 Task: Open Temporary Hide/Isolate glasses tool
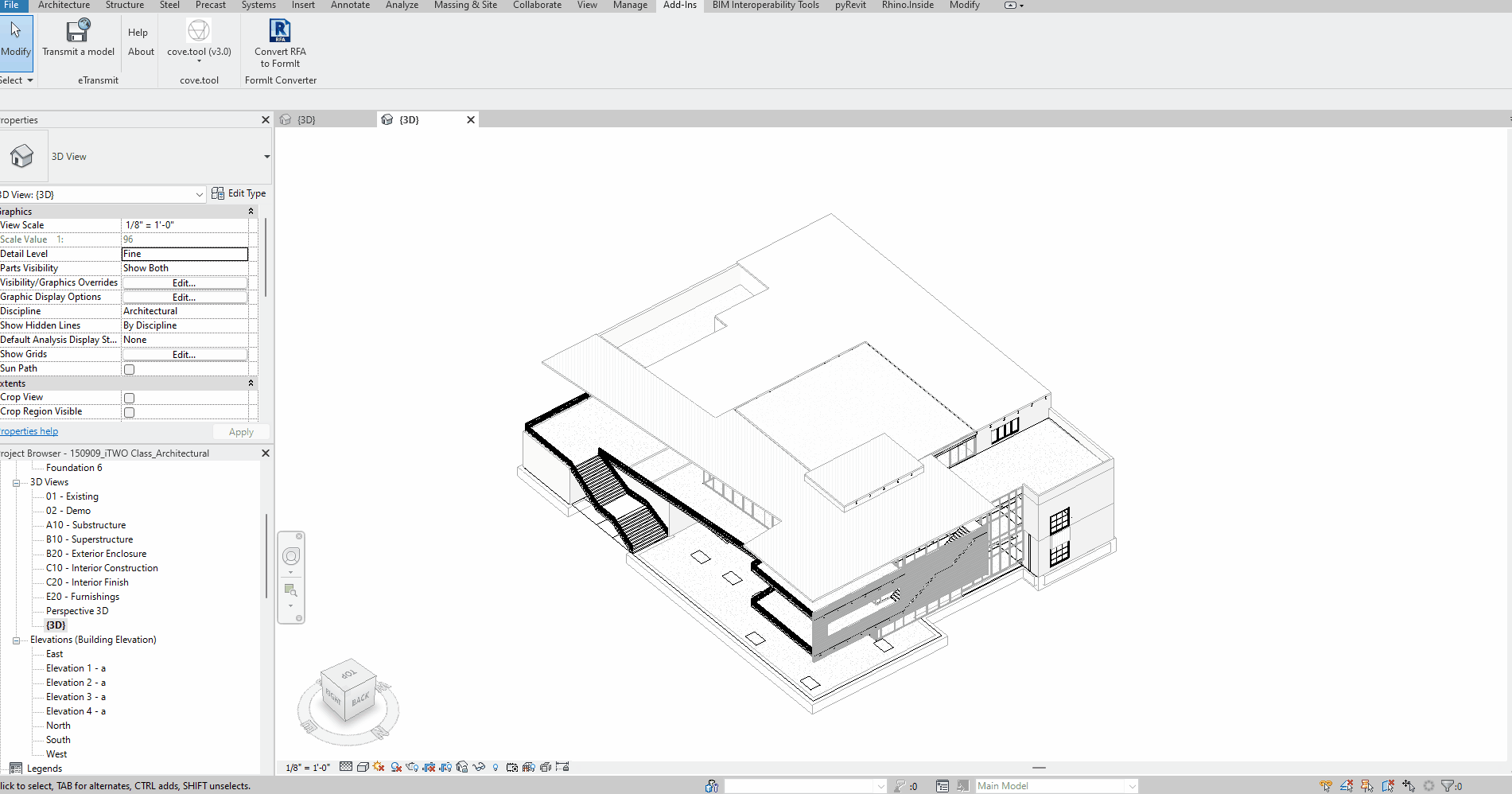pos(478,767)
